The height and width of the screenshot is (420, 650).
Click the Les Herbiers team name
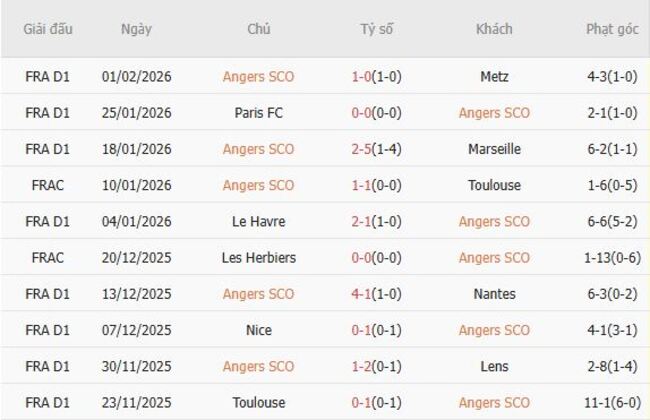point(259,257)
